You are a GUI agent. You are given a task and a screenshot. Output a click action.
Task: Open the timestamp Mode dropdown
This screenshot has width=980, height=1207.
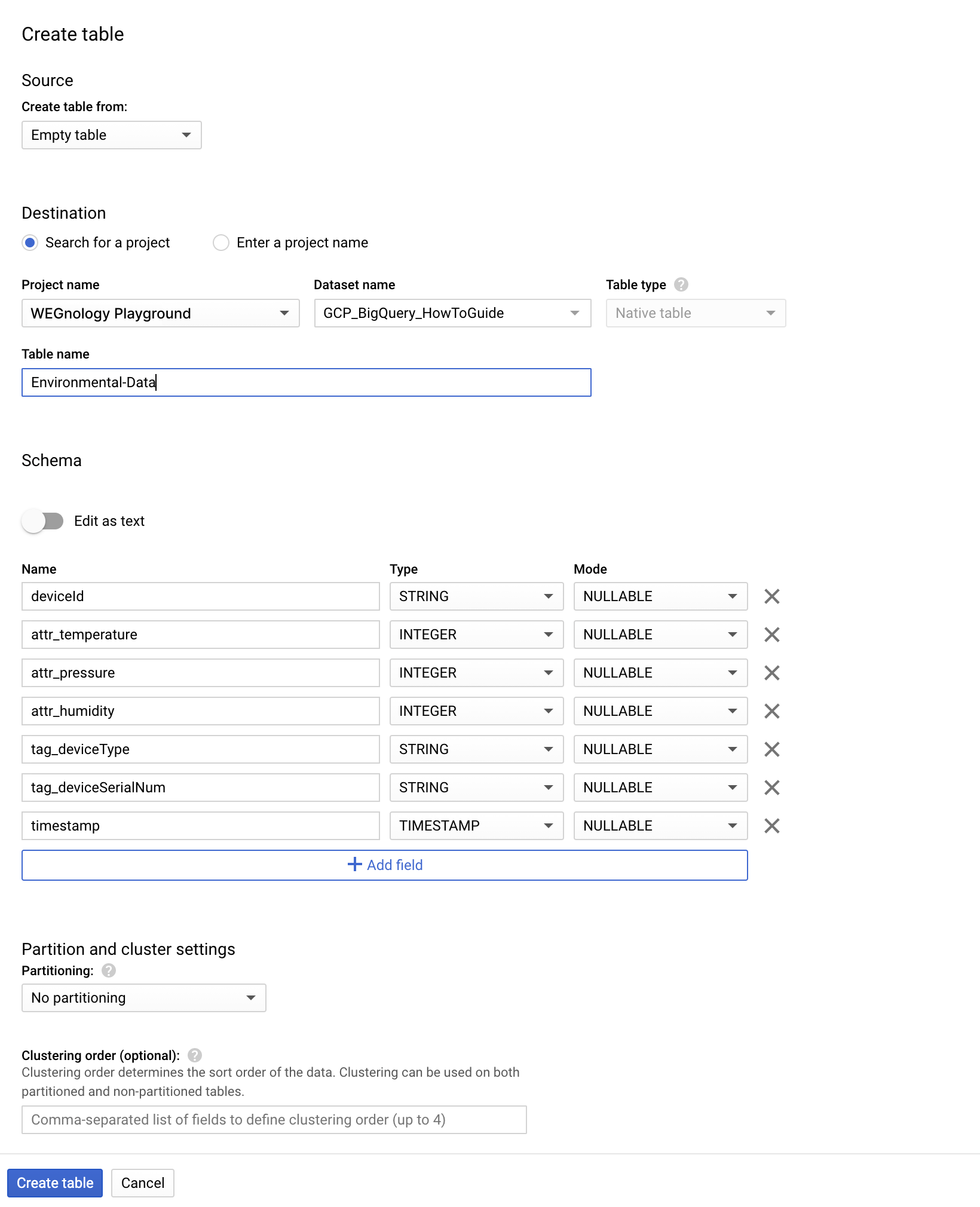point(660,826)
